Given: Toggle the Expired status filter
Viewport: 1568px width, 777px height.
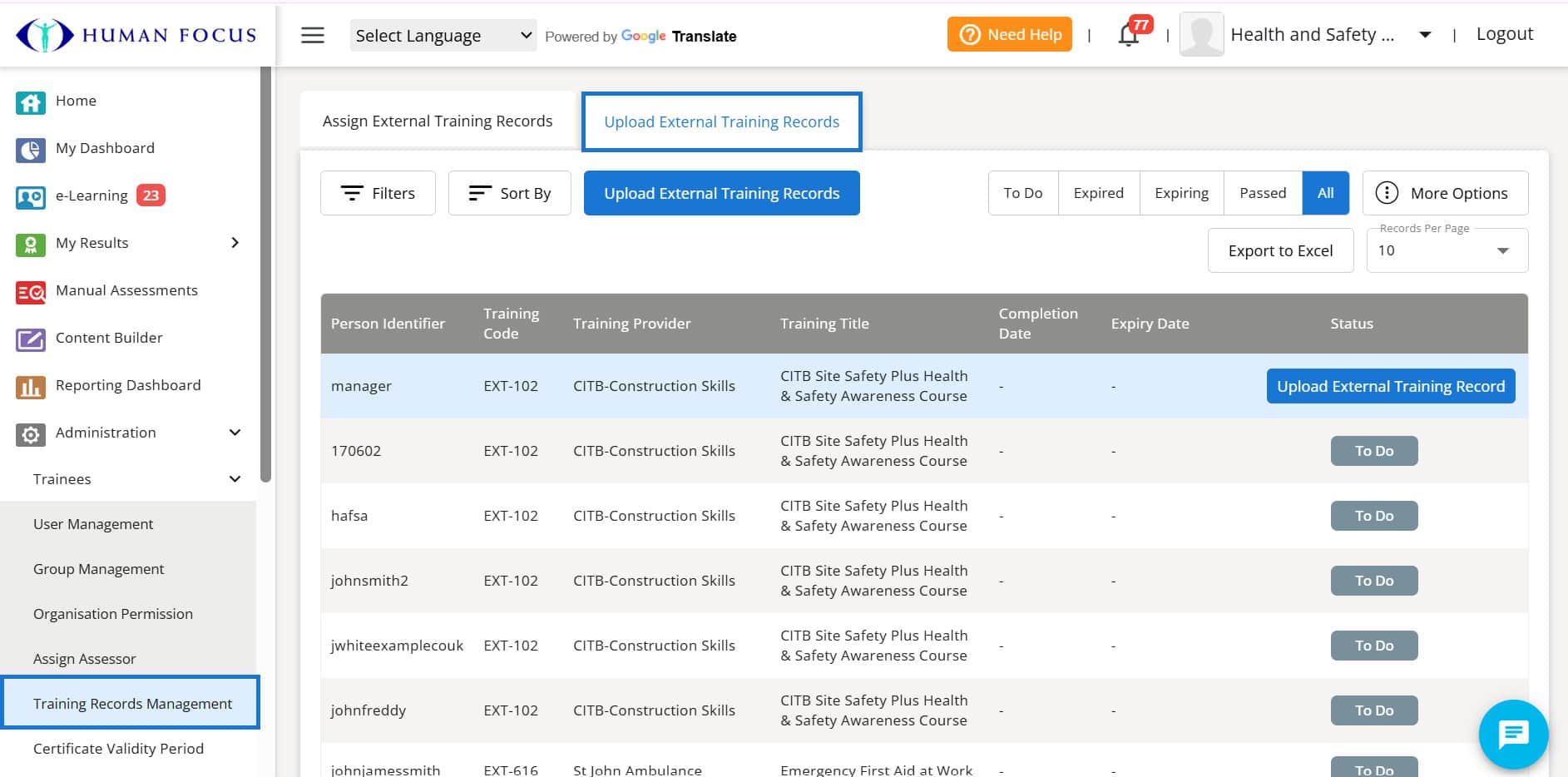Looking at the screenshot, I should (x=1098, y=192).
